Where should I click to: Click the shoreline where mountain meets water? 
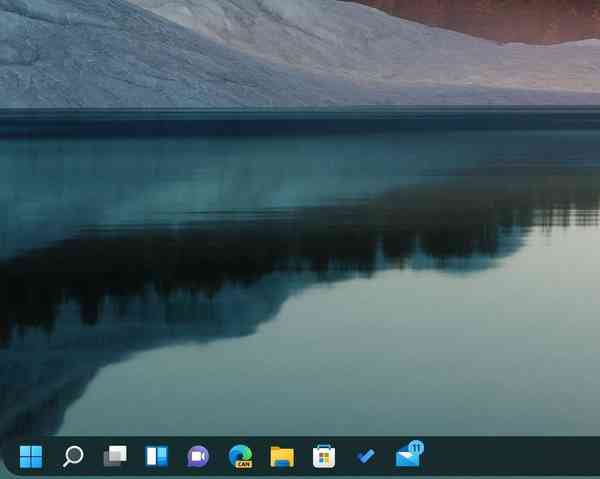point(300,107)
